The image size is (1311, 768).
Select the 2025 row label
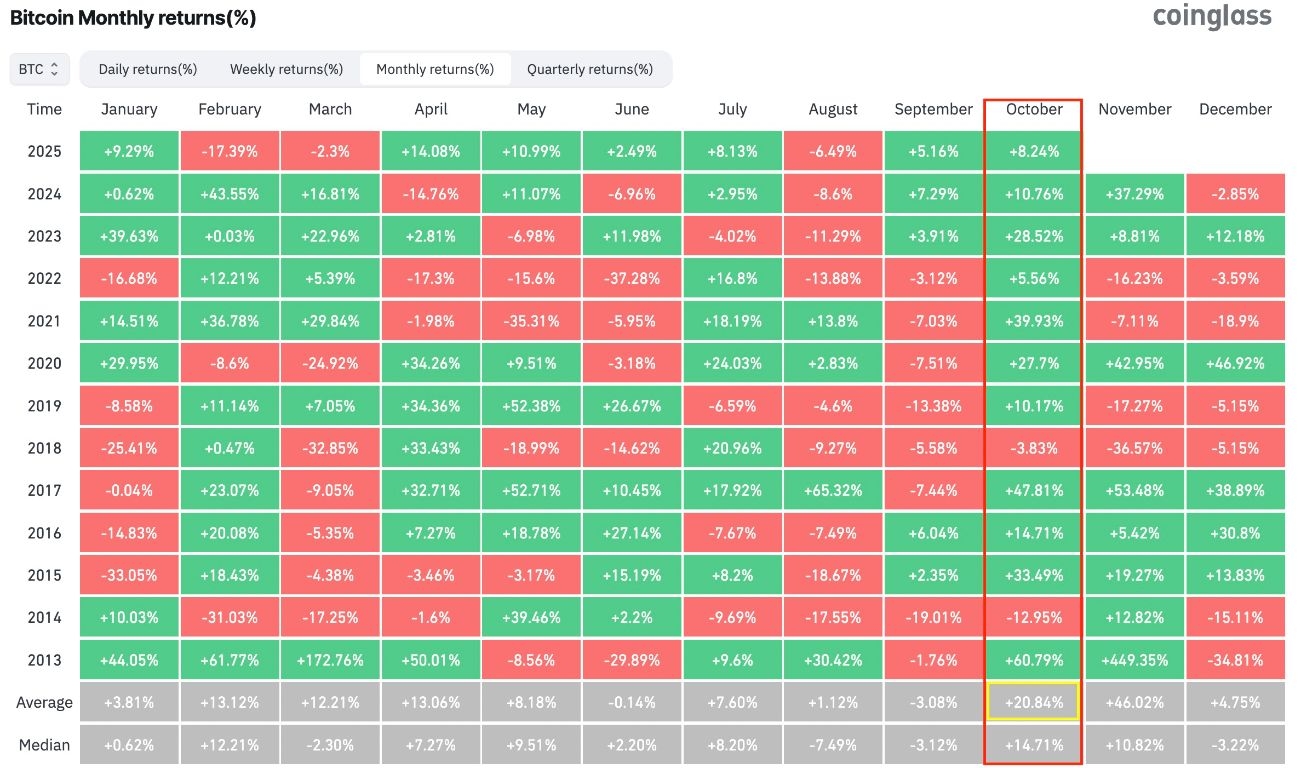pos(45,151)
